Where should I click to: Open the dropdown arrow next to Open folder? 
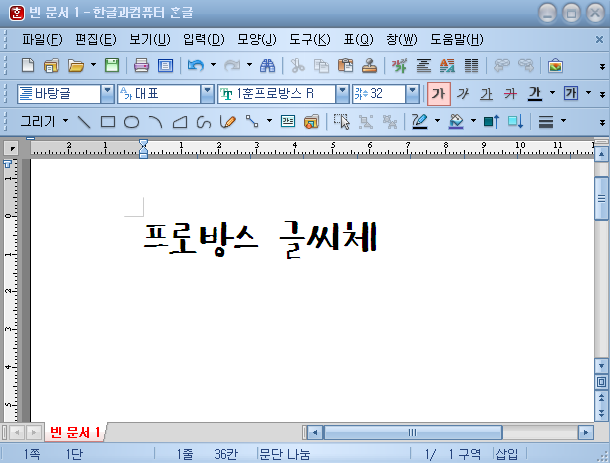tap(93, 65)
